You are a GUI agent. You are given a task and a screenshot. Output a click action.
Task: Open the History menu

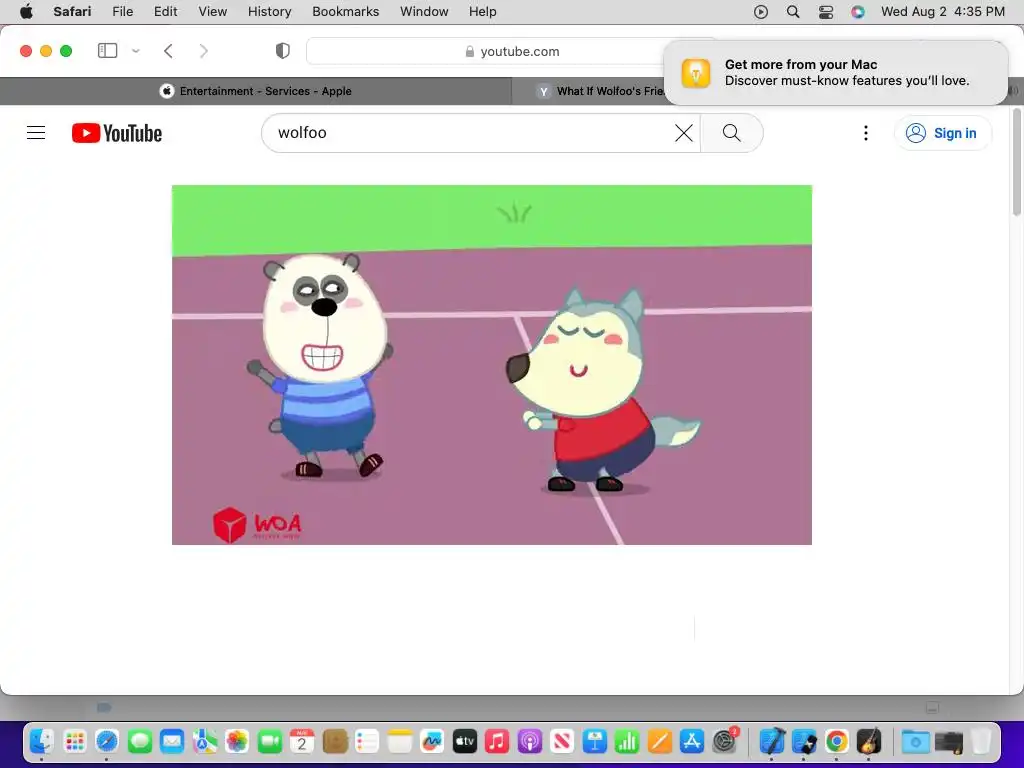tap(269, 12)
